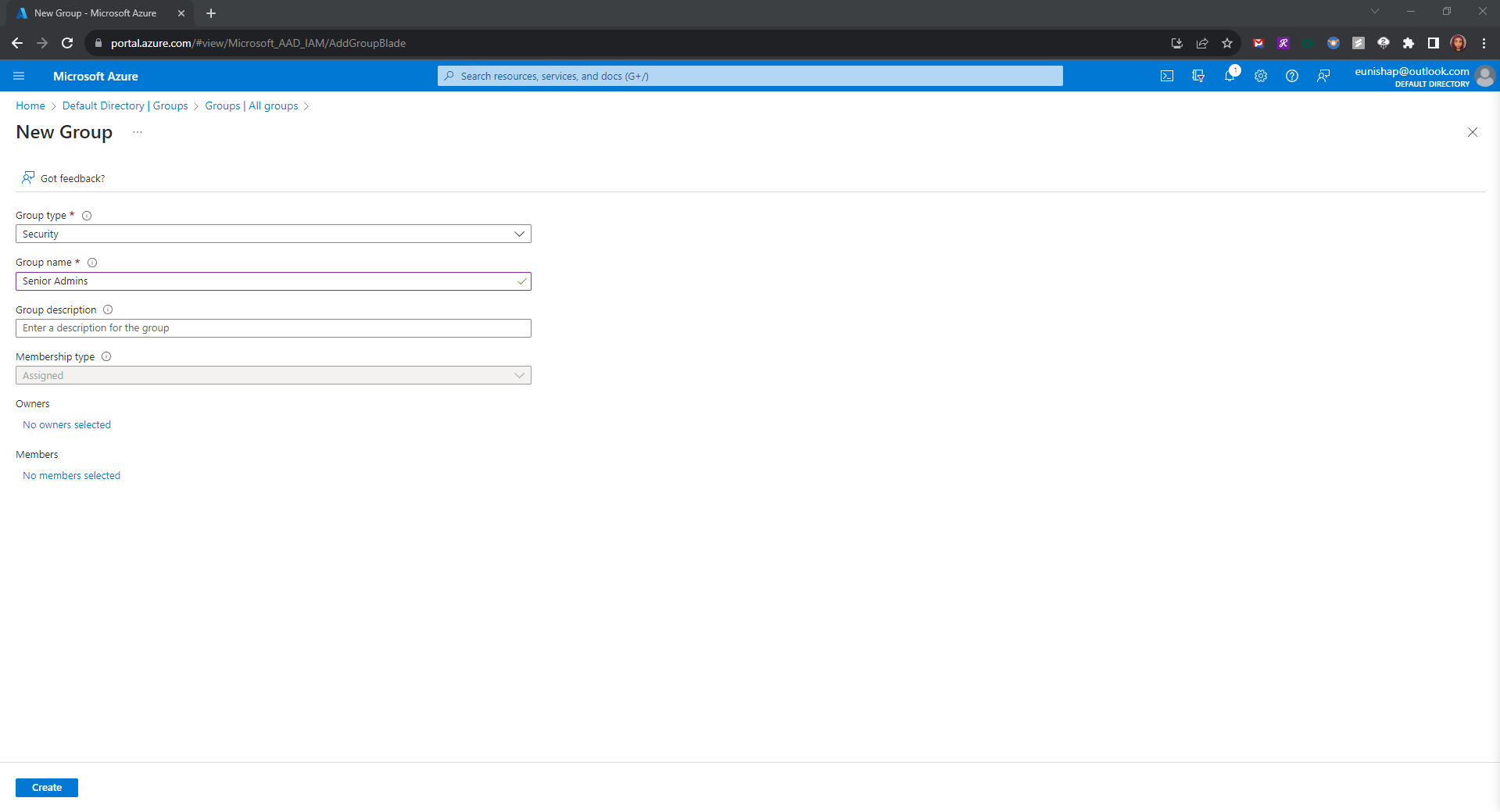
Task: Click the No owners selected link
Action: (x=66, y=425)
